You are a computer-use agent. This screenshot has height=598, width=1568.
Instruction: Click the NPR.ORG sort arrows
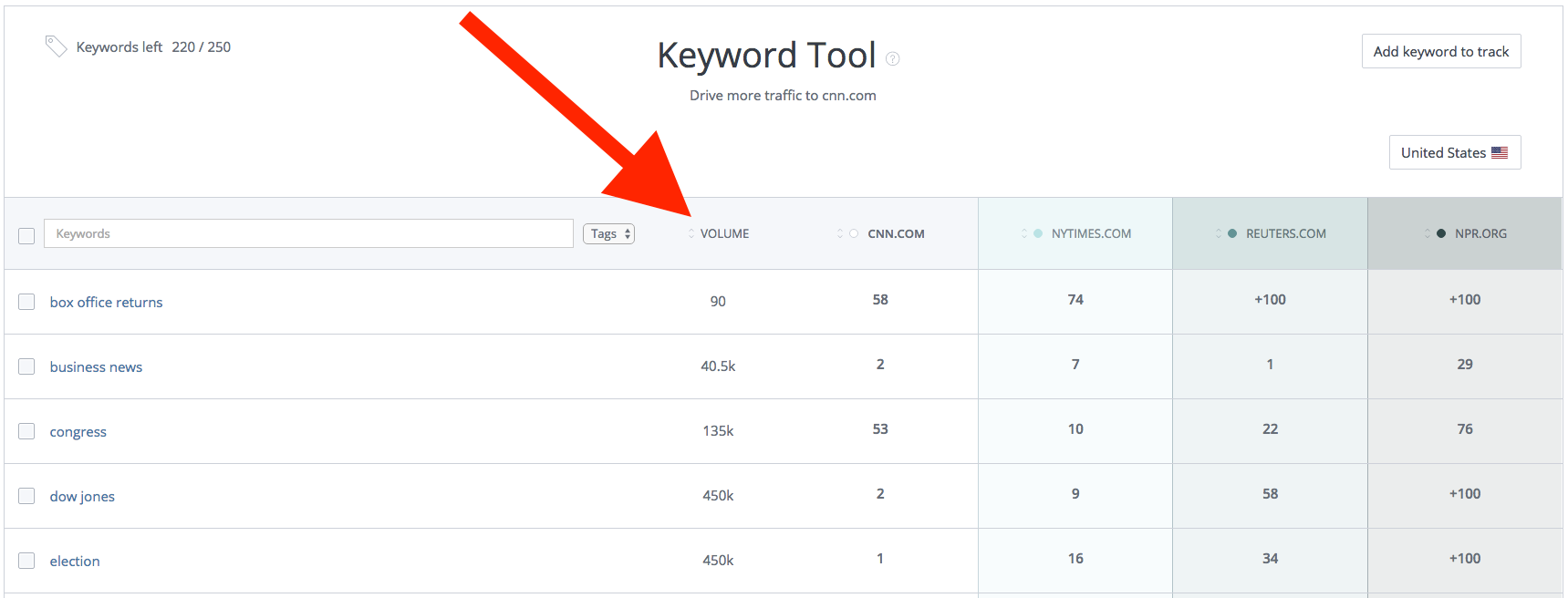pyautogui.click(x=1428, y=233)
